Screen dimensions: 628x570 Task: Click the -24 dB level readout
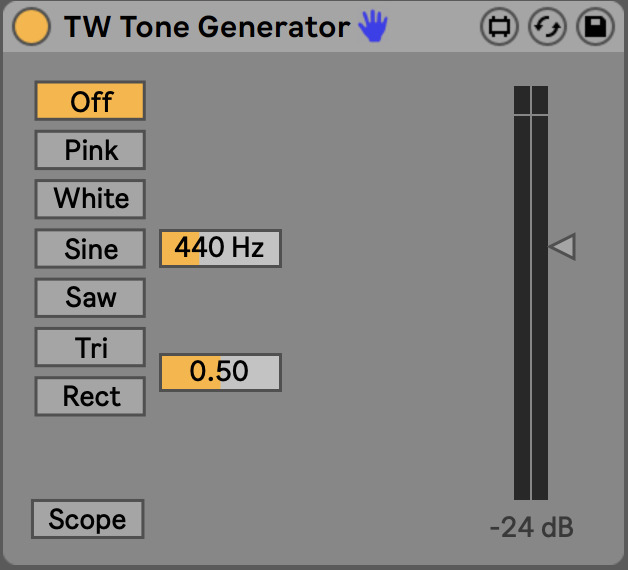pyautogui.click(x=531, y=528)
